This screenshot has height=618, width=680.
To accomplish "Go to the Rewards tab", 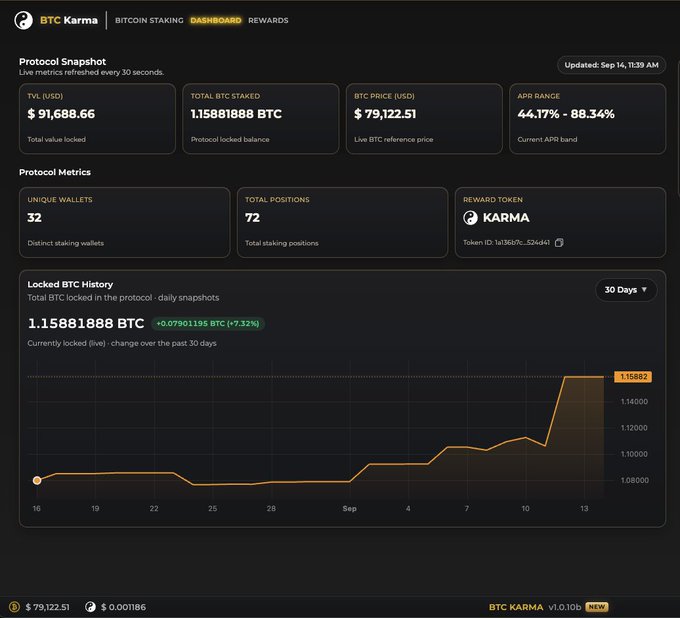I will click(x=268, y=20).
